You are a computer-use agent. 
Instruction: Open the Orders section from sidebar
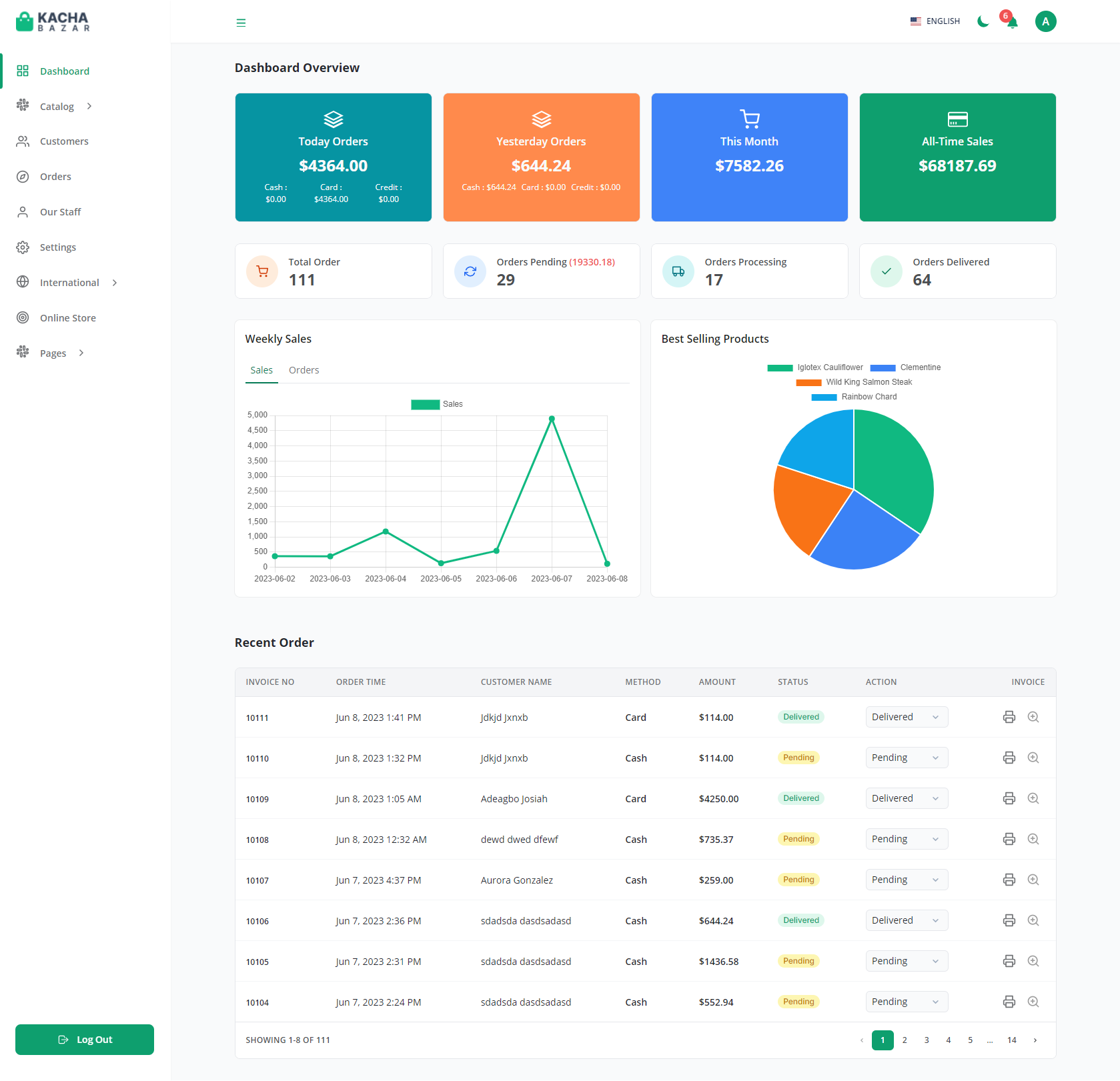pyautogui.click(x=55, y=176)
